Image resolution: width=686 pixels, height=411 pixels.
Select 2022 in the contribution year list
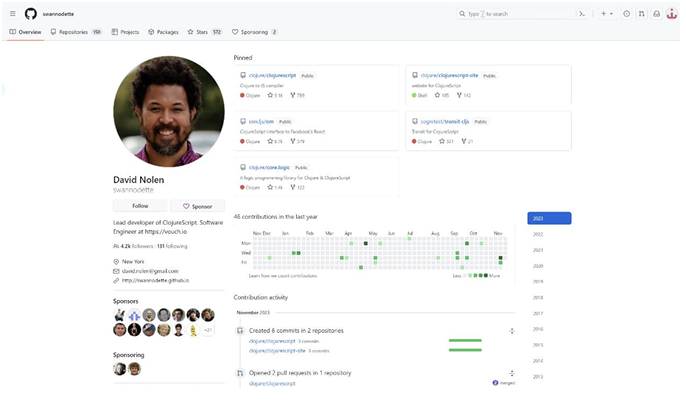tap(538, 234)
